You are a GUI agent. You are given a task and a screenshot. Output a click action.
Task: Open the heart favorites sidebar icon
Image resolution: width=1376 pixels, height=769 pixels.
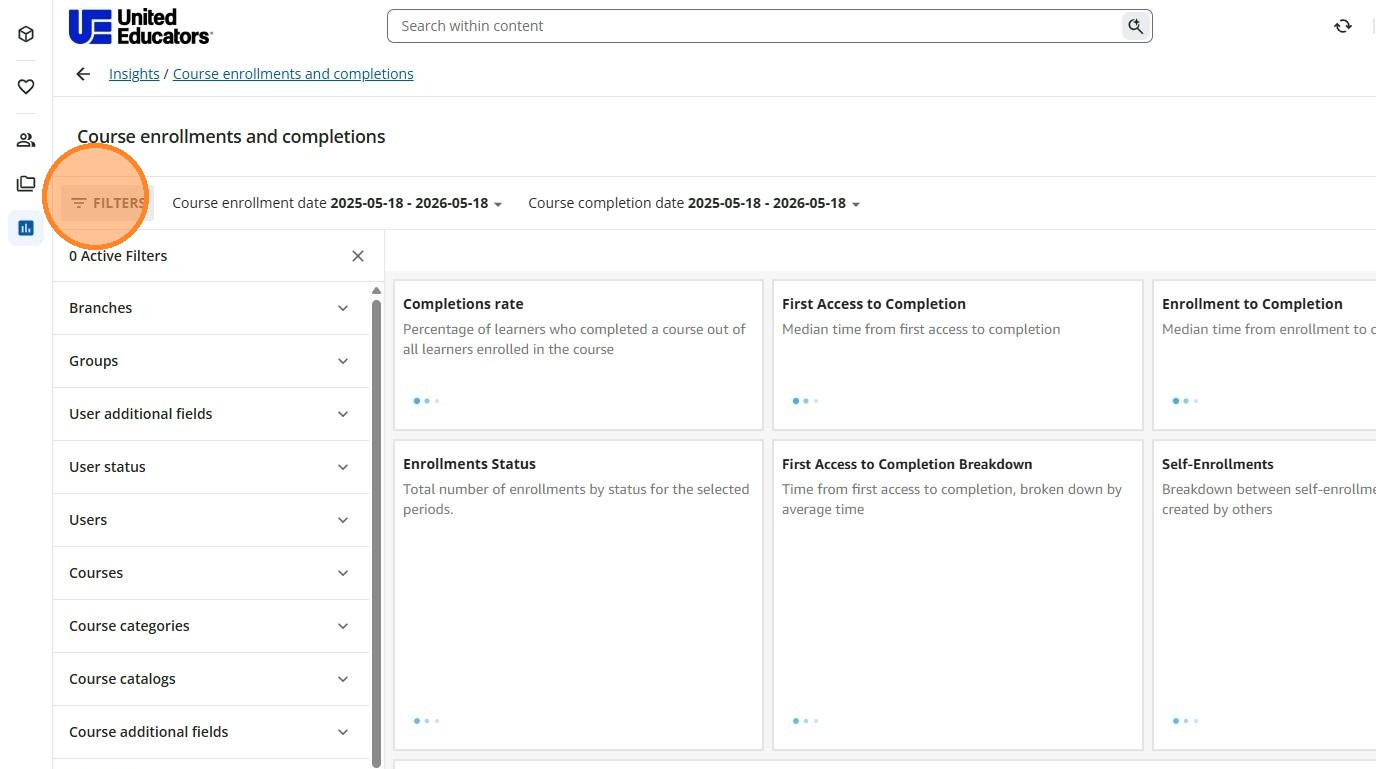click(x=26, y=87)
